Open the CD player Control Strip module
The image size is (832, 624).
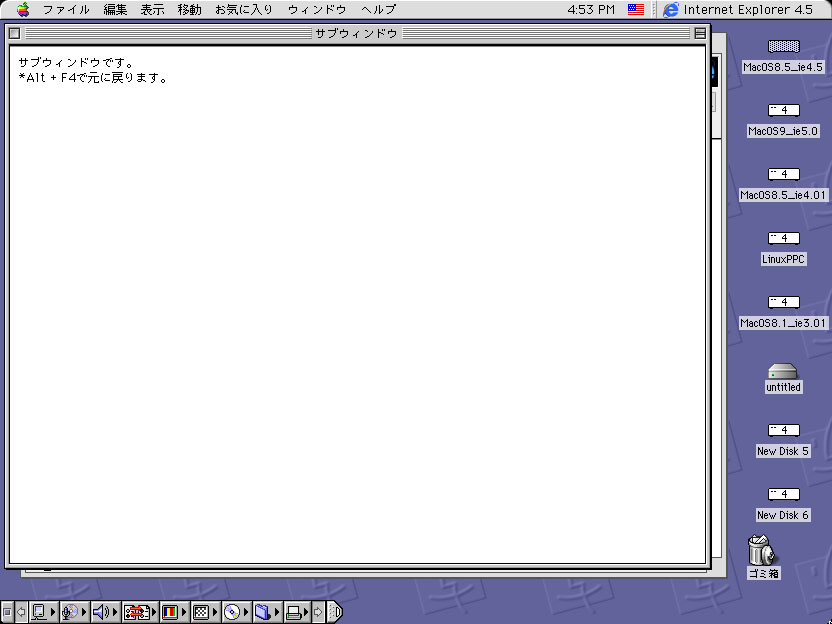pyautogui.click(x=236, y=612)
